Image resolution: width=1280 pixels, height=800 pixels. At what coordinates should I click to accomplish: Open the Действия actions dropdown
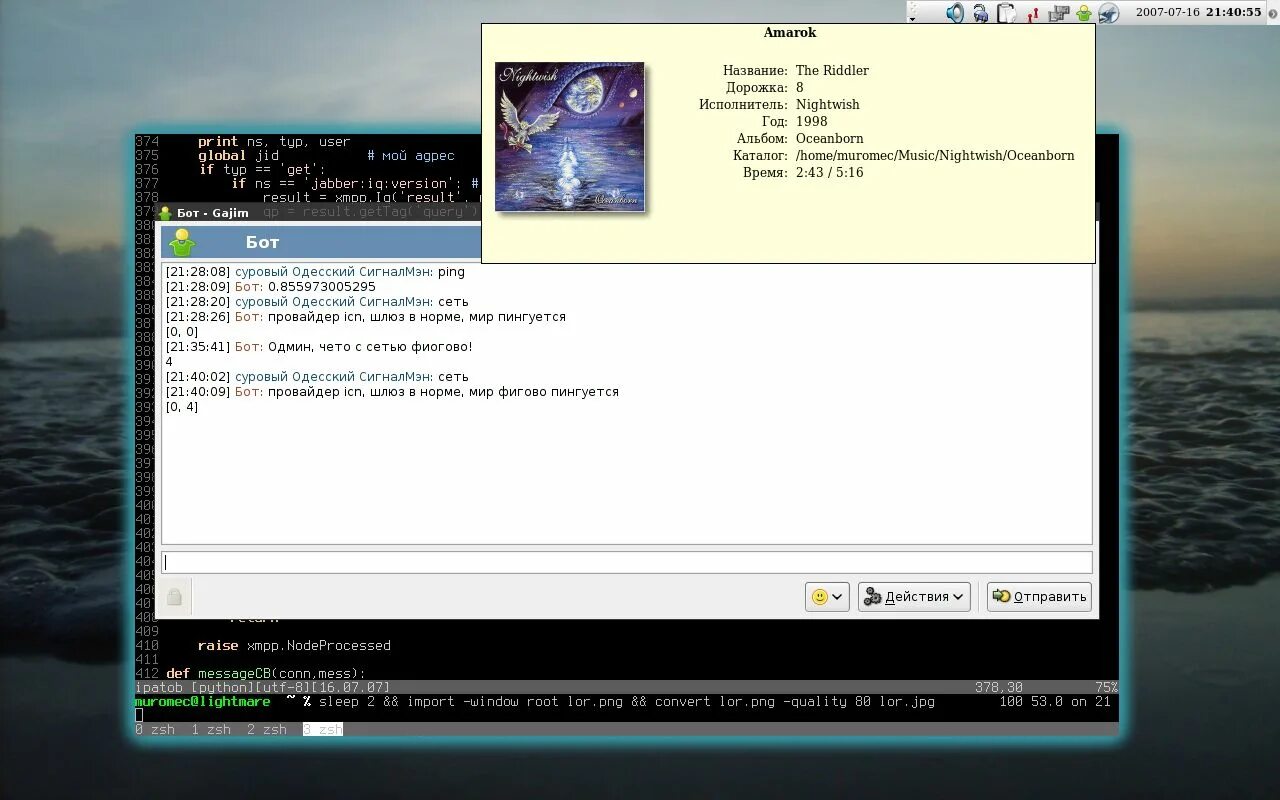914,597
